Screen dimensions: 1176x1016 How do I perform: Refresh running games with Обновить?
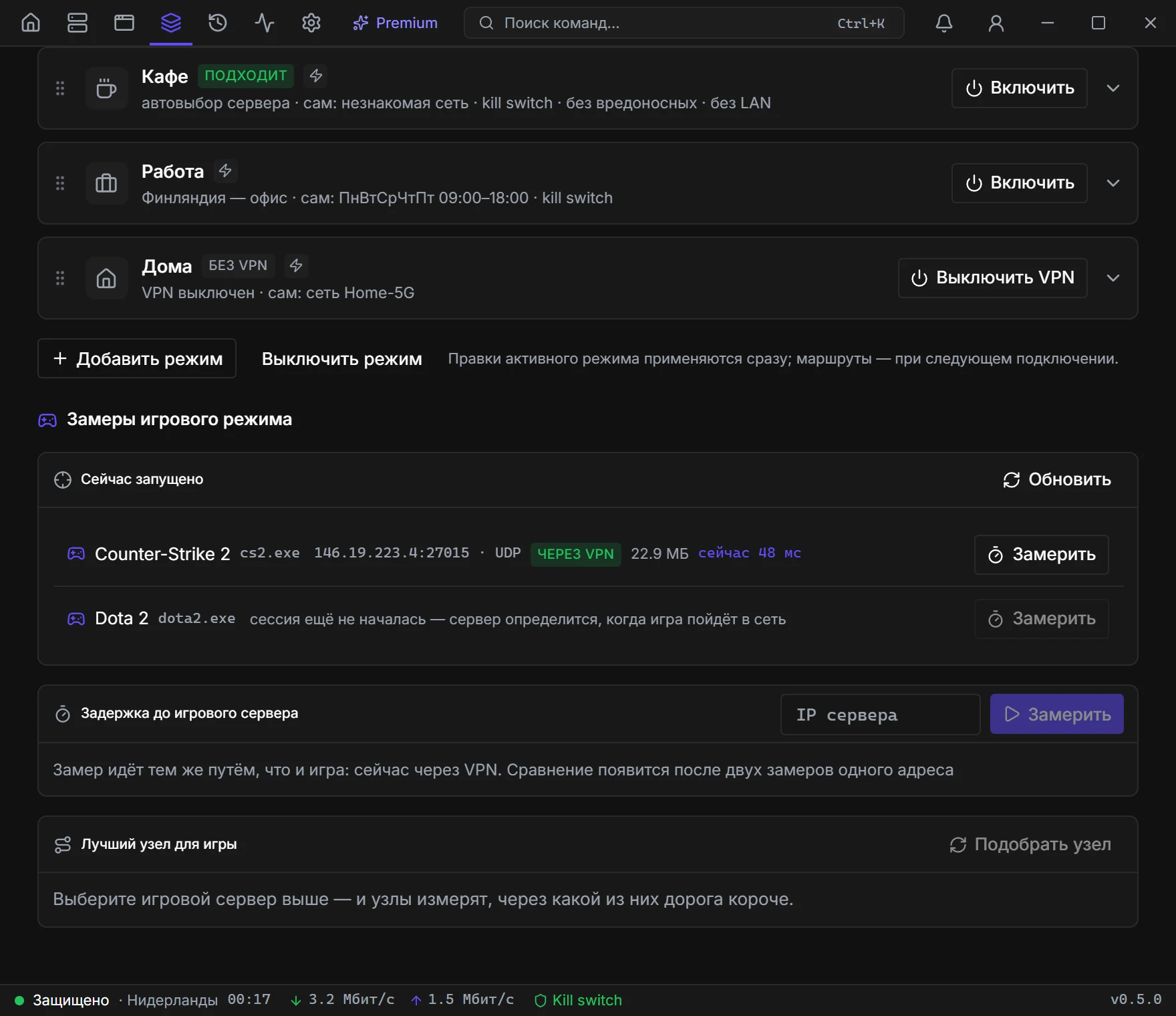[1056, 480]
